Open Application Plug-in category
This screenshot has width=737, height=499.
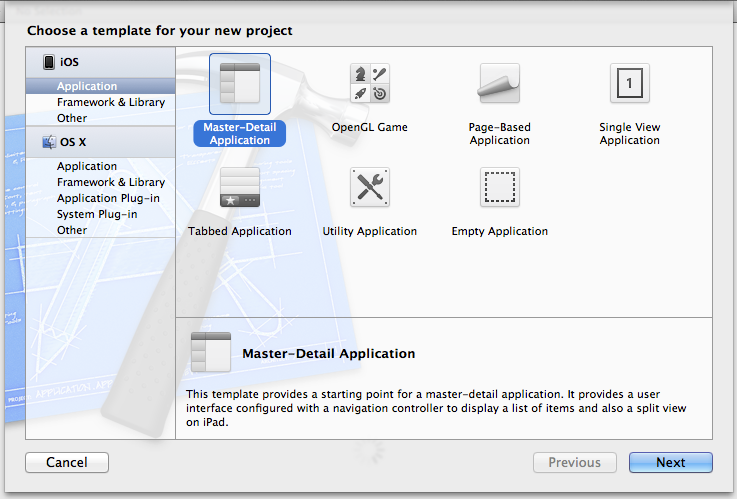(x=101, y=198)
